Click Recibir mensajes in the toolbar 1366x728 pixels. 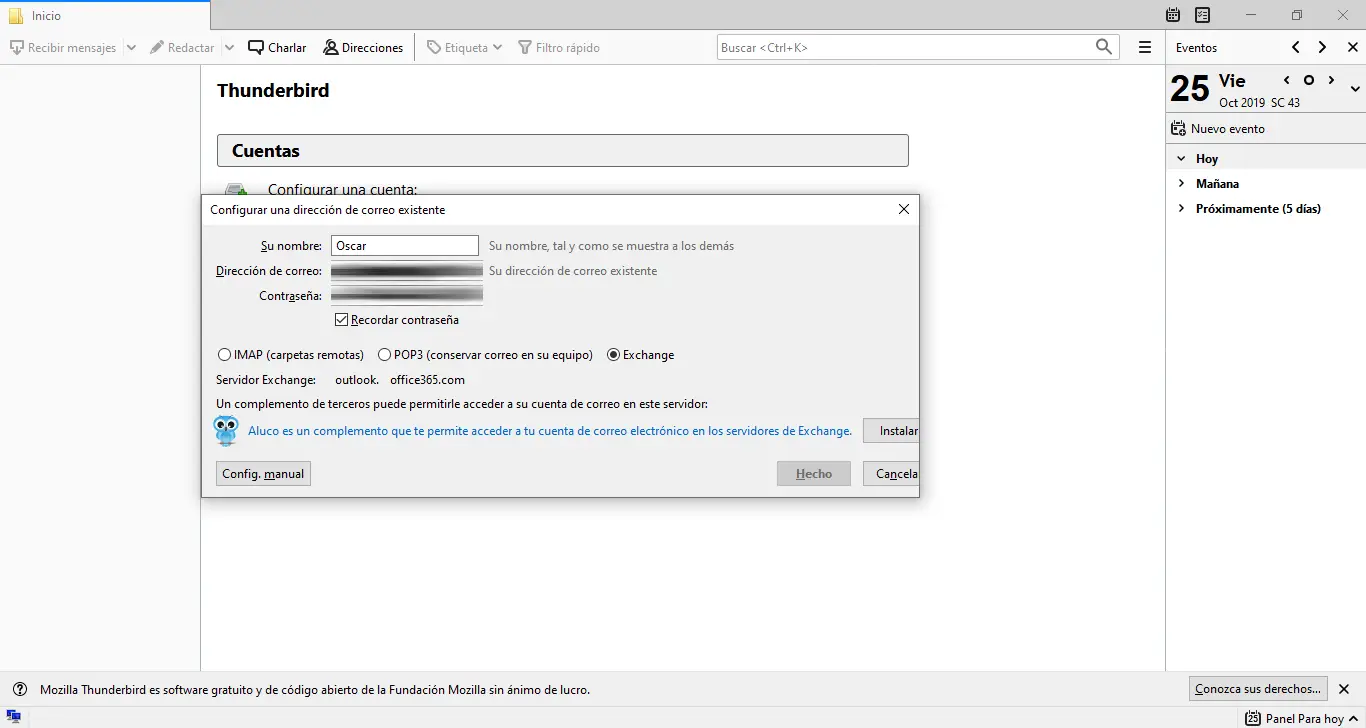click(62, 47)
